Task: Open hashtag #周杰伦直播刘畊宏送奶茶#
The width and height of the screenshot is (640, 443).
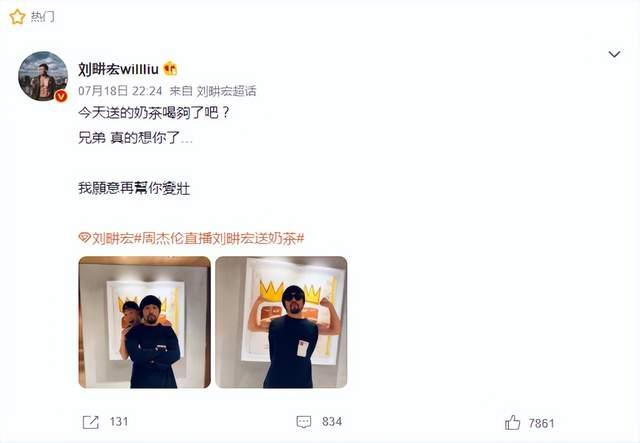Action: click(x=219, y=238)
